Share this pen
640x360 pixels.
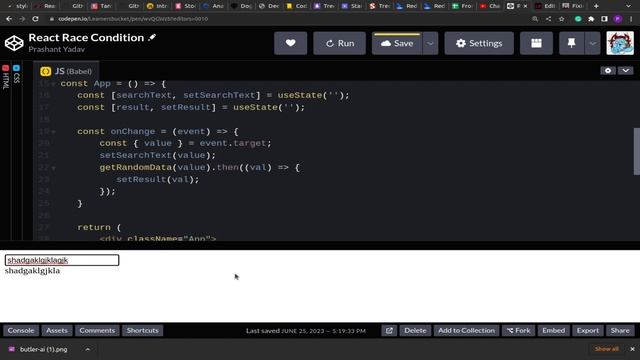(620, 331)
